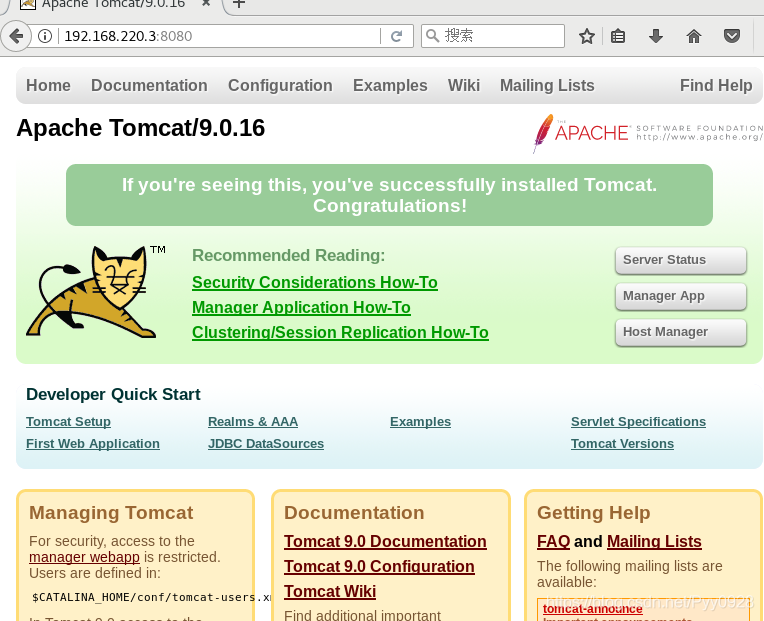Close the Apache Tomcat tab

click(206, 3)
